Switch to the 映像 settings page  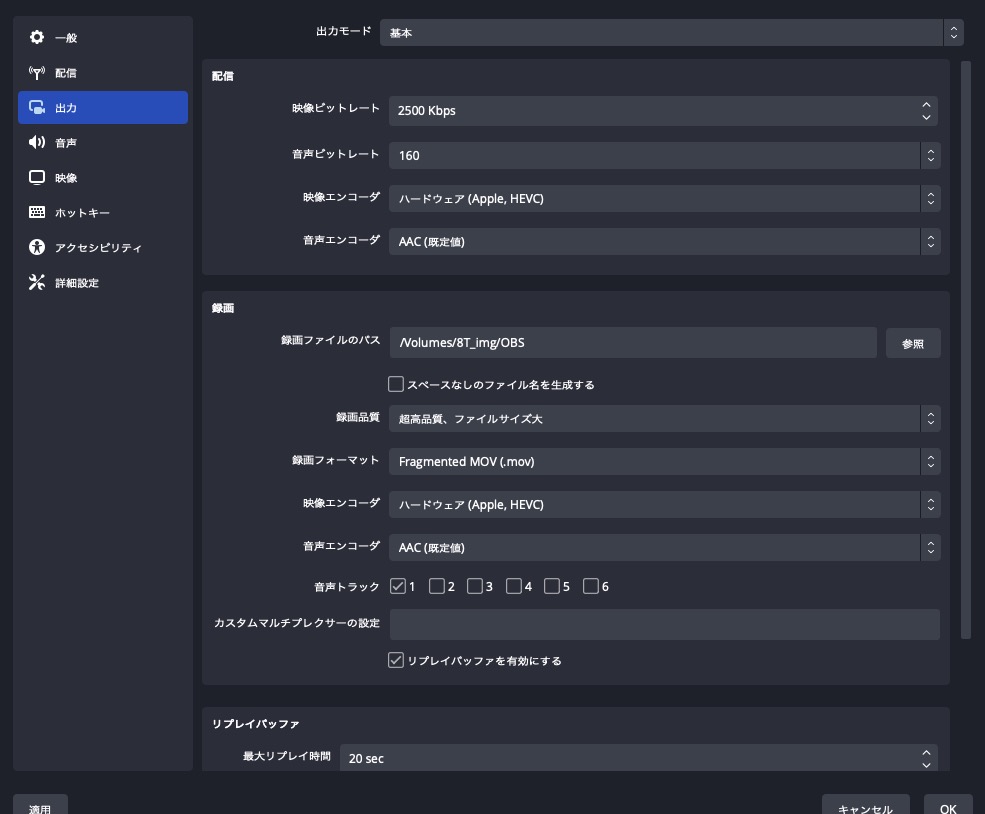(x=103, y=178)
